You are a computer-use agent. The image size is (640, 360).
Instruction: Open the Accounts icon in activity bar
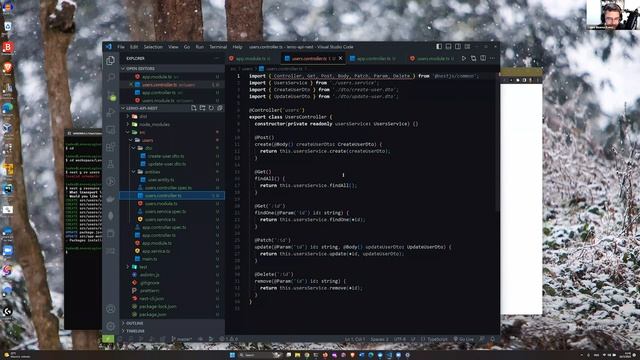(110, 309)
